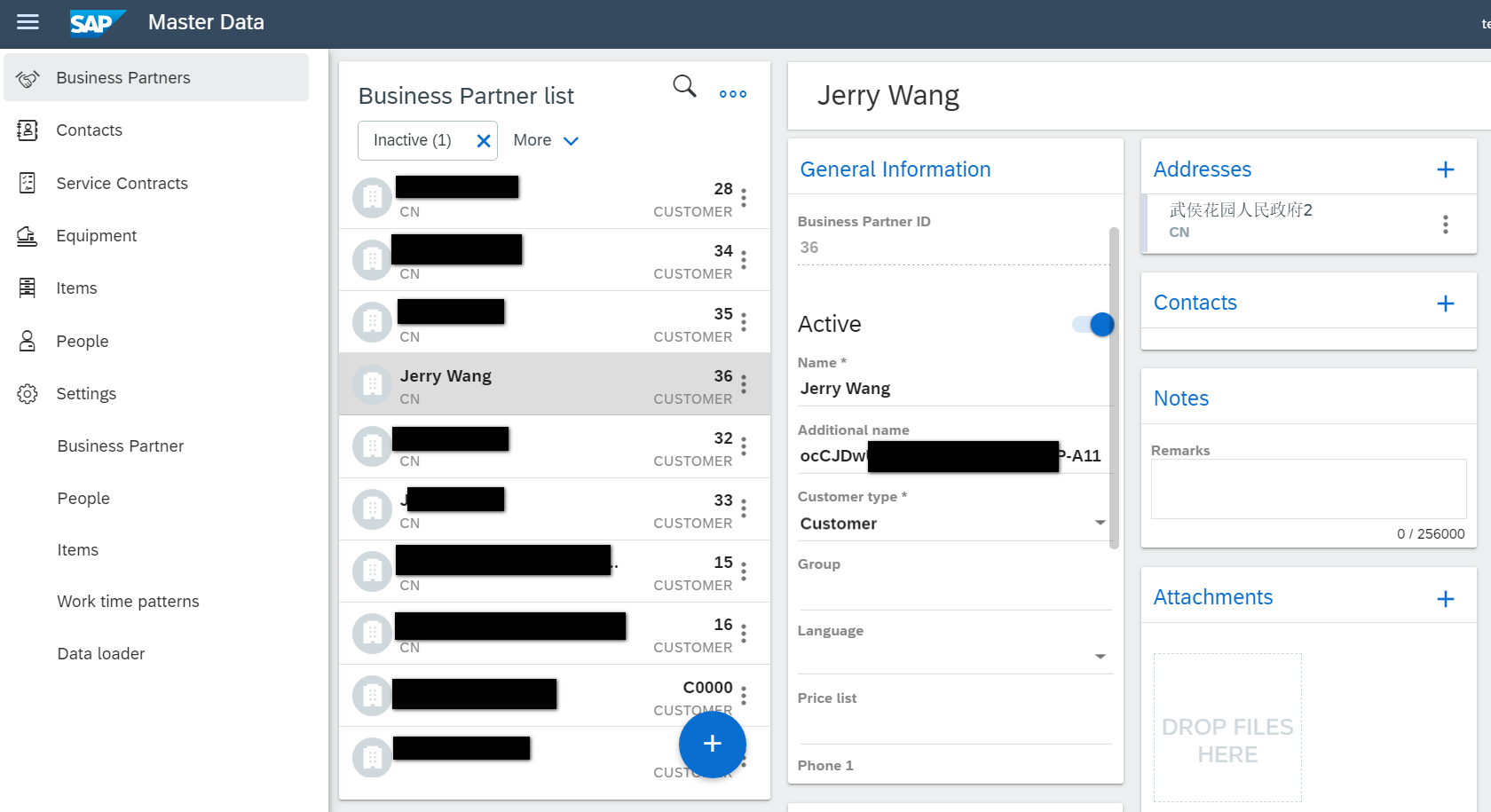Viewport: 1491px width, 812px height.
Task: Open the Language dropdown
Action: pos(954,657)
